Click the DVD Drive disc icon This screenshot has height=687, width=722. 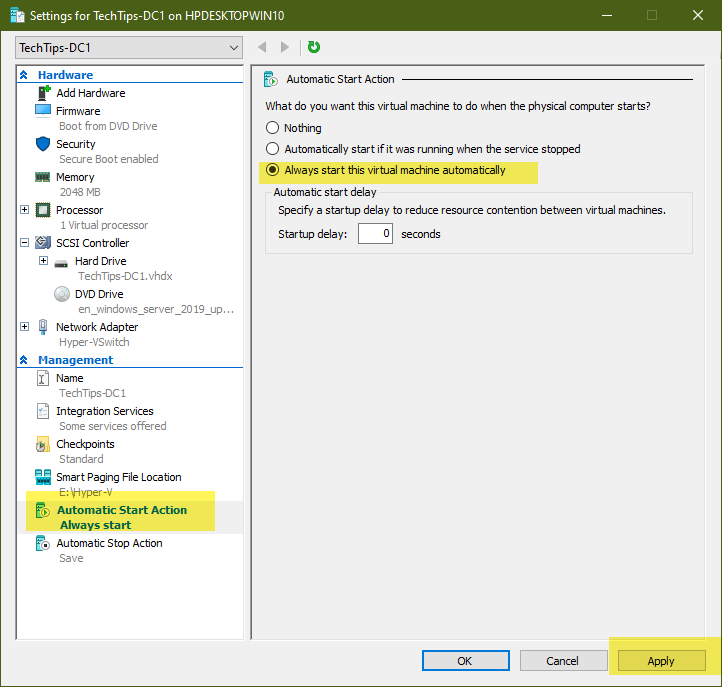(x=62, y=294)
